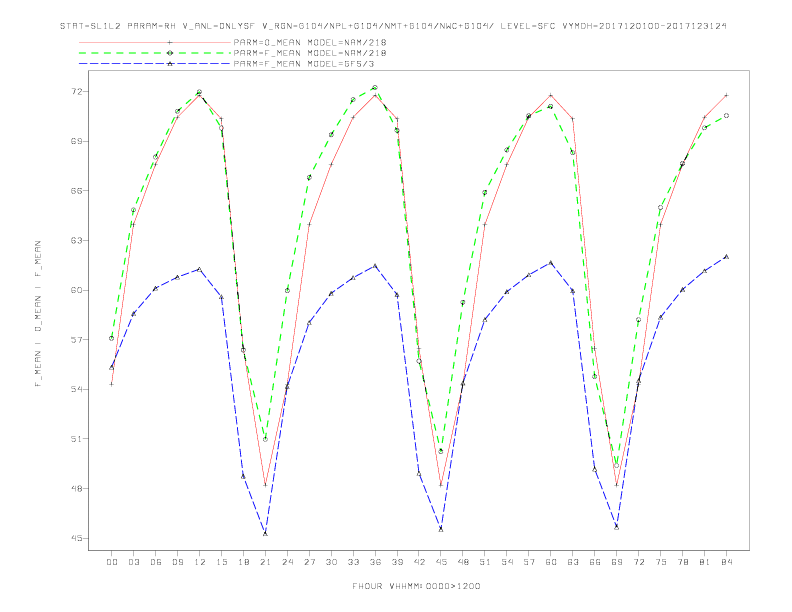This screenshot has height=612, width=792.
Task: Click the x-axis tick label 00
Action: tap(112, 562)
